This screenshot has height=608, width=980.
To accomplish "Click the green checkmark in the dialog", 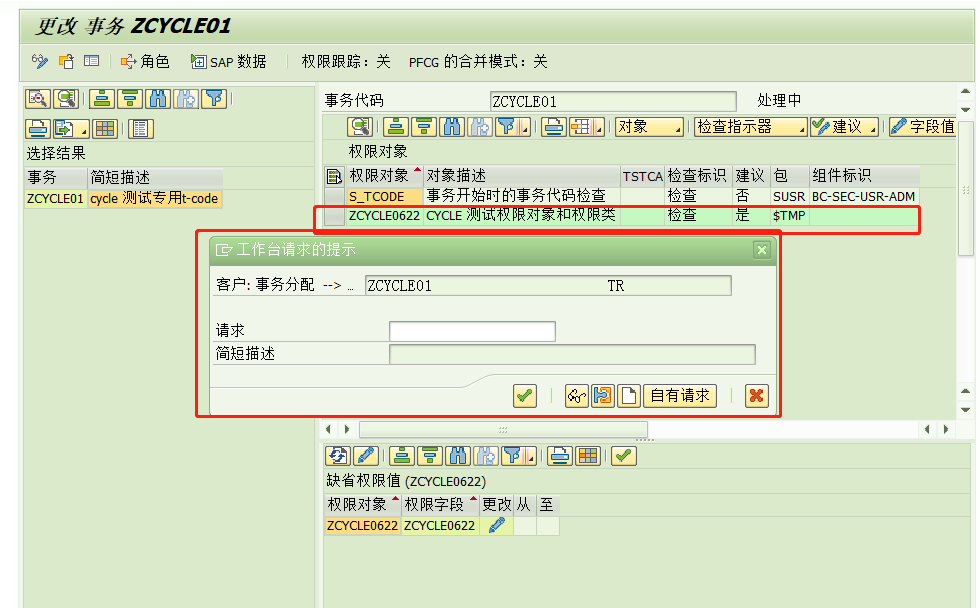I will pos(525,396).
